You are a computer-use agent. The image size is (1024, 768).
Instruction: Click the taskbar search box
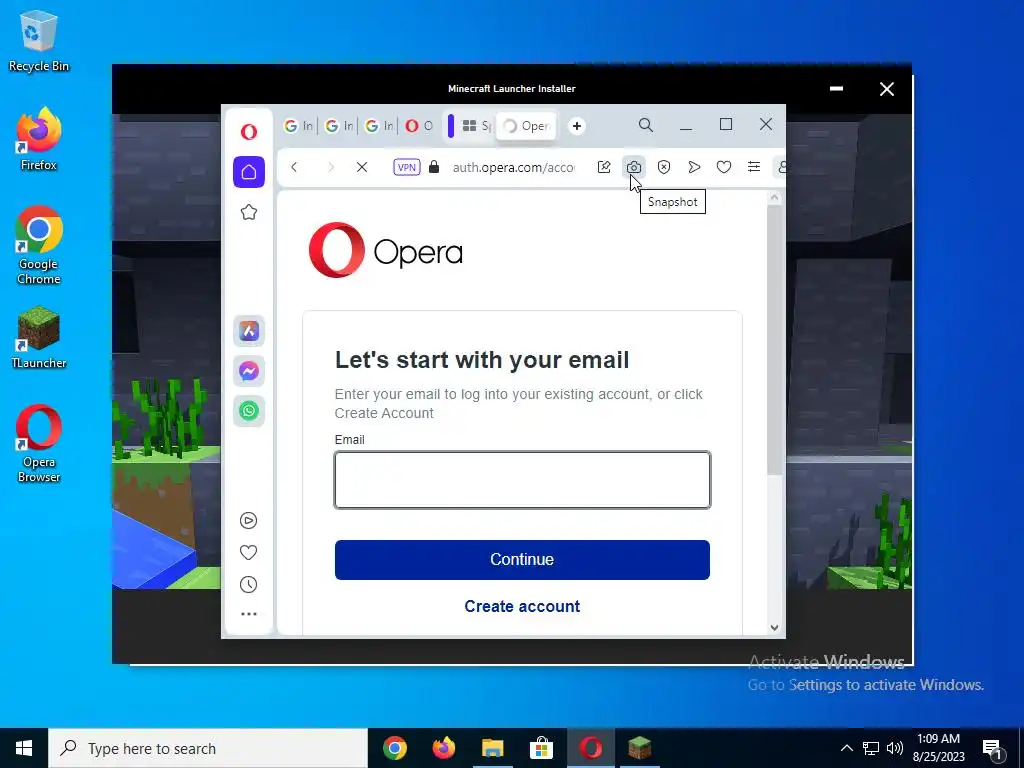pos(208,748)
